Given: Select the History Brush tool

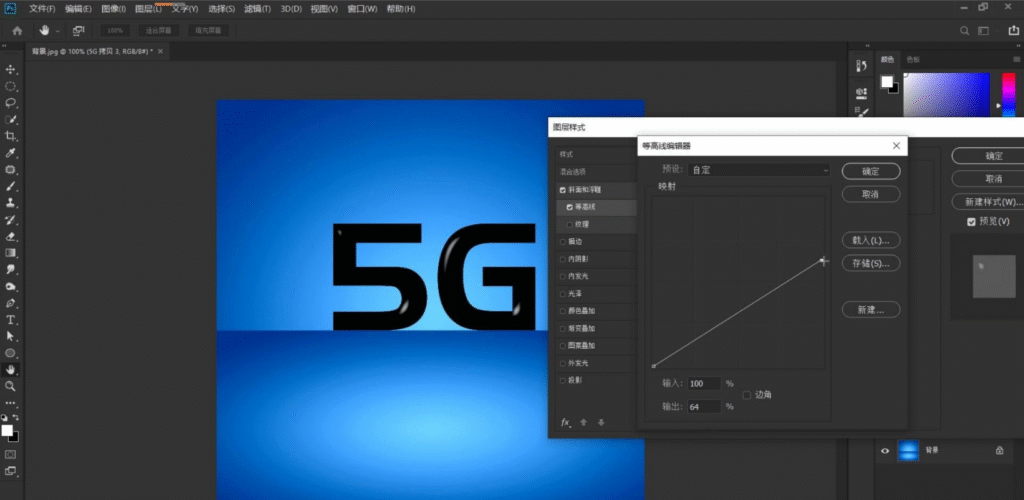Looking at the screenshot, I should pos(10,220).
